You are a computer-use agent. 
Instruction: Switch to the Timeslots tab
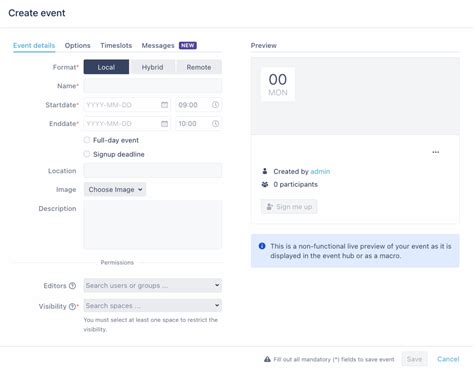coord(116,45)
